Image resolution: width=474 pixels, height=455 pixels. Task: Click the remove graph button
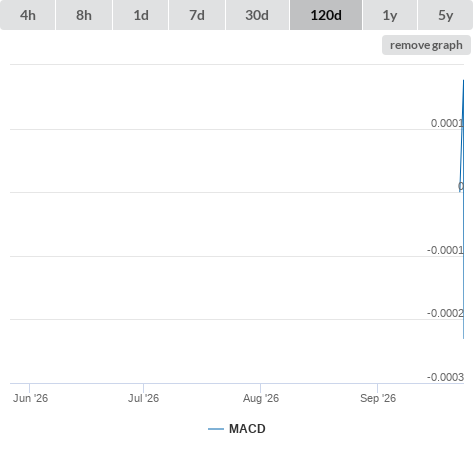coord(426,45)
